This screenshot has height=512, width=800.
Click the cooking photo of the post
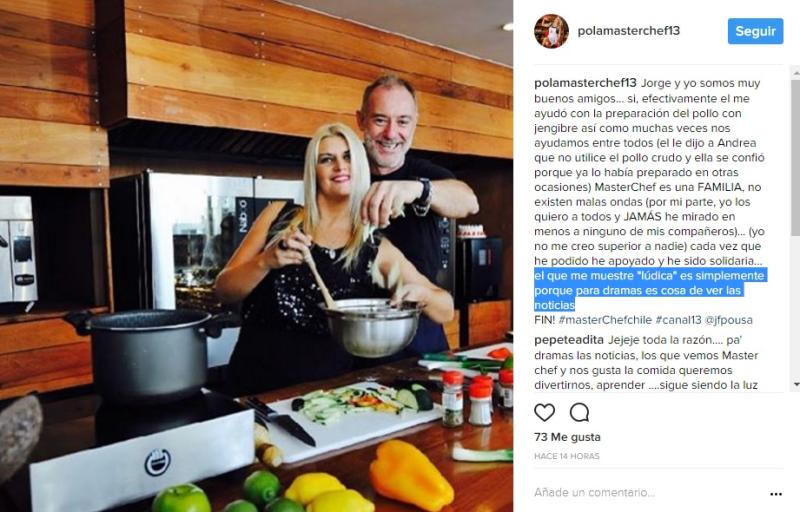(257, 256)
